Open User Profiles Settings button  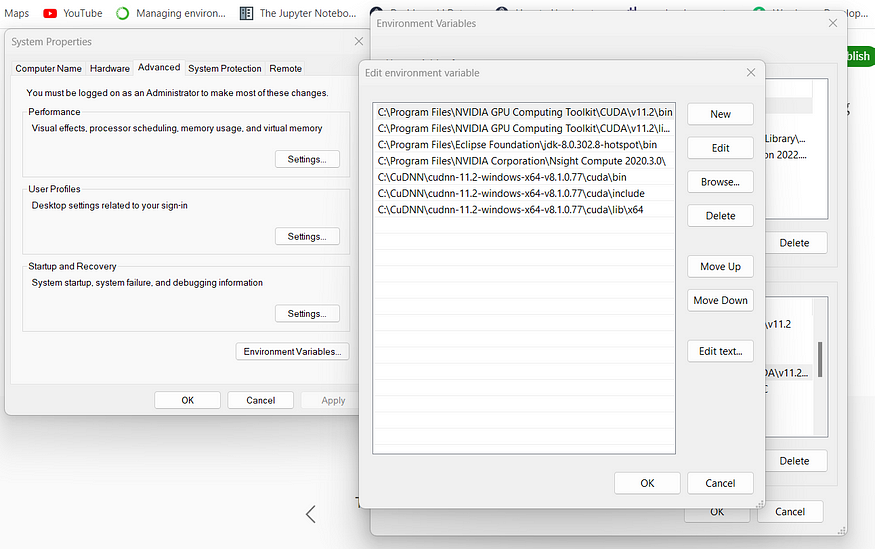[307, 237]
